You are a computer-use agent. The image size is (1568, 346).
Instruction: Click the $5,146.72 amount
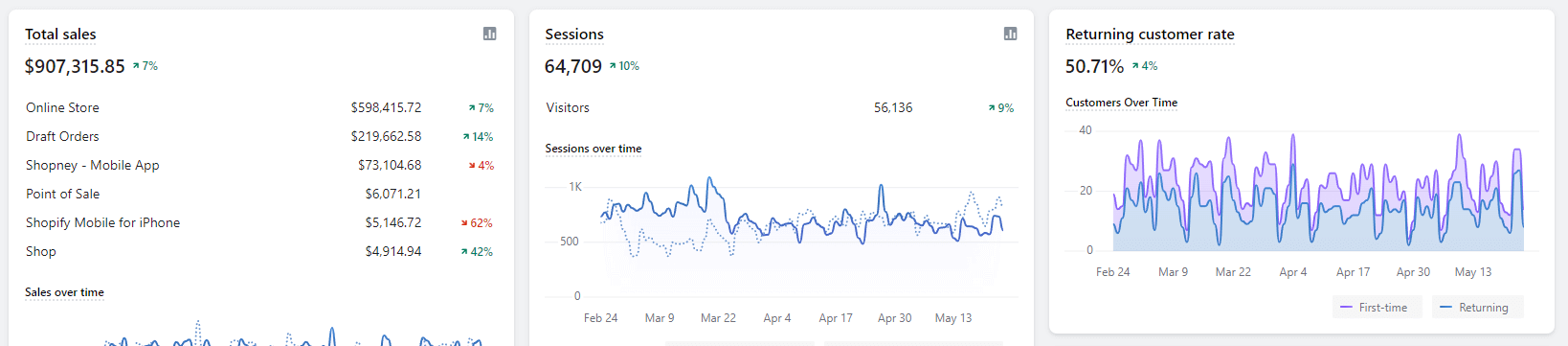pos(393,222)
